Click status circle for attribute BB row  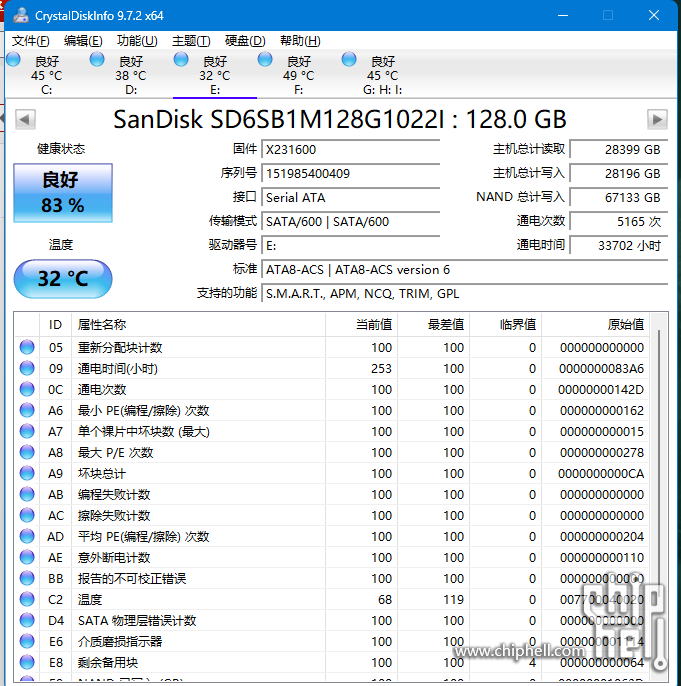(27, 578)
